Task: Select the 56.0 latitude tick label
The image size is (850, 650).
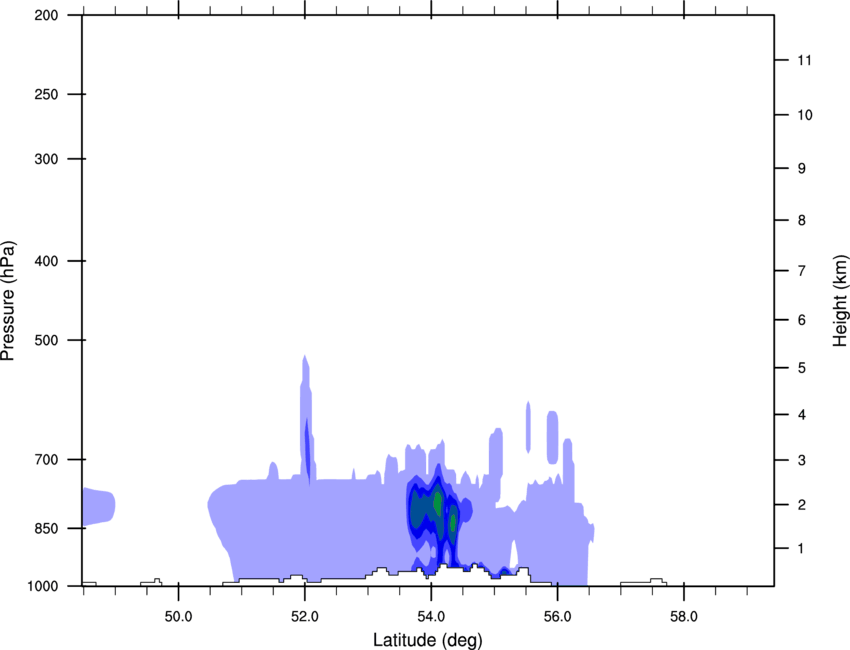Action: [x=557, y=616]
